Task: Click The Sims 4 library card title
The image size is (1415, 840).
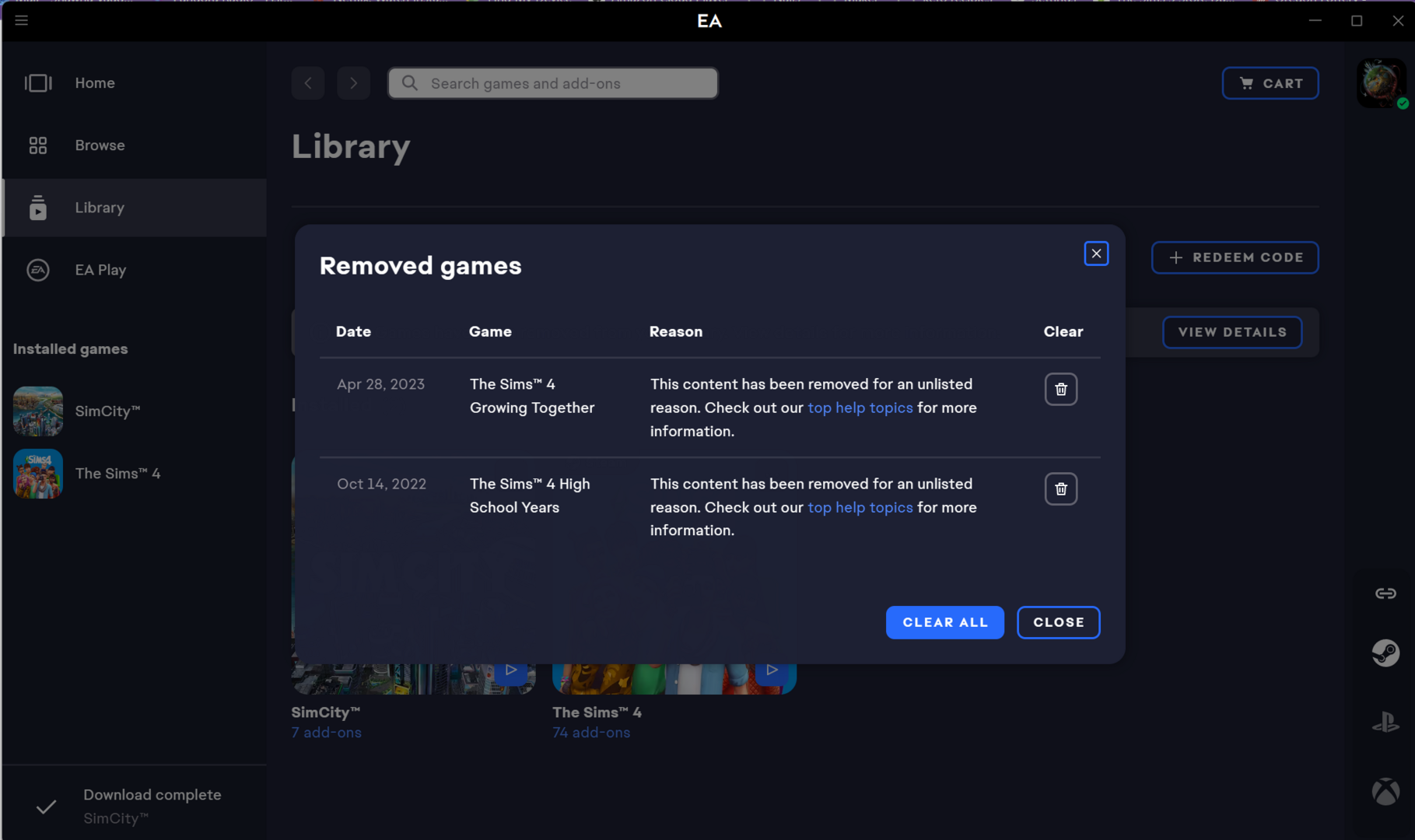Action: point(597,712)
